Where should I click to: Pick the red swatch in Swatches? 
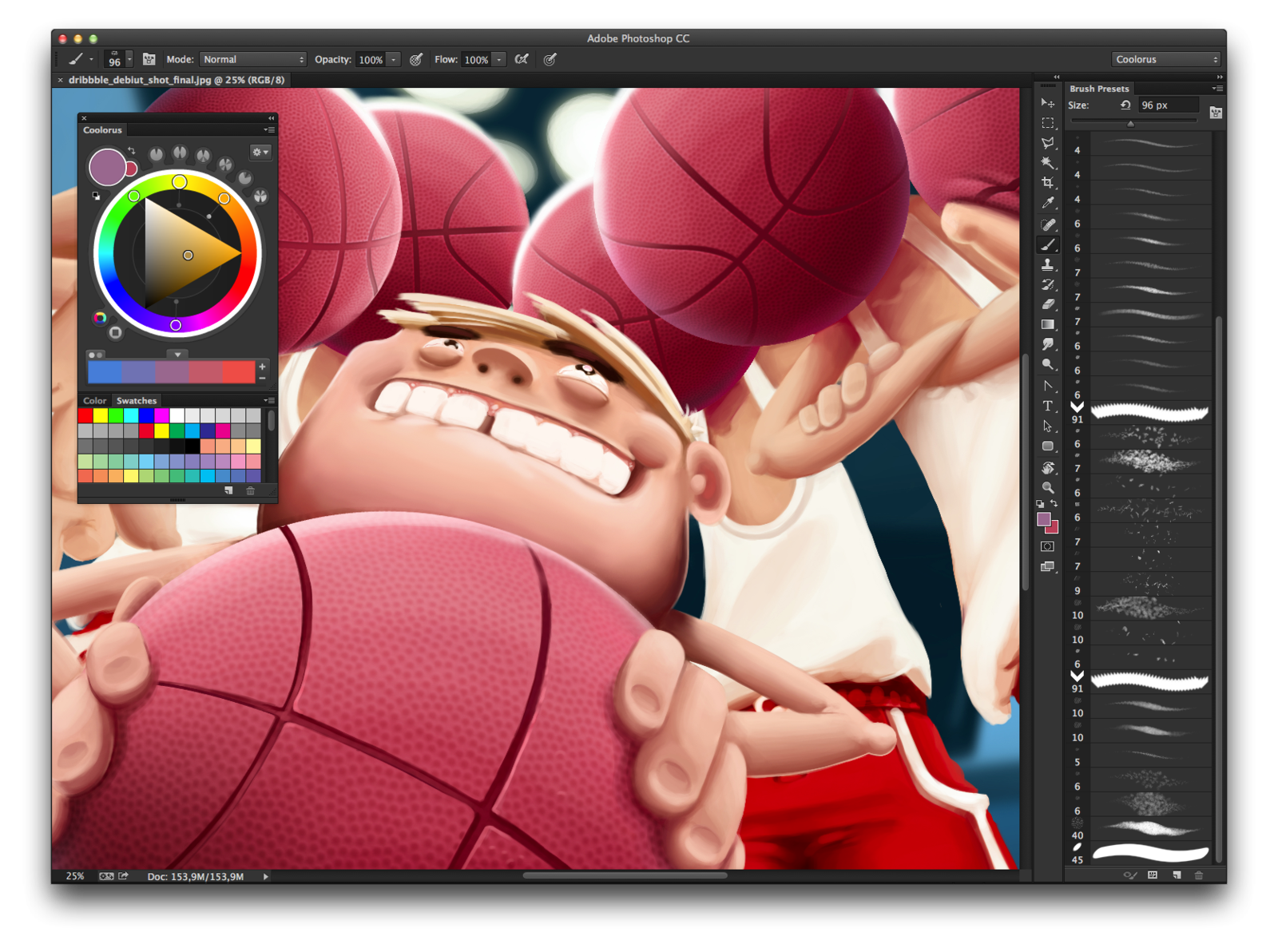85,415
